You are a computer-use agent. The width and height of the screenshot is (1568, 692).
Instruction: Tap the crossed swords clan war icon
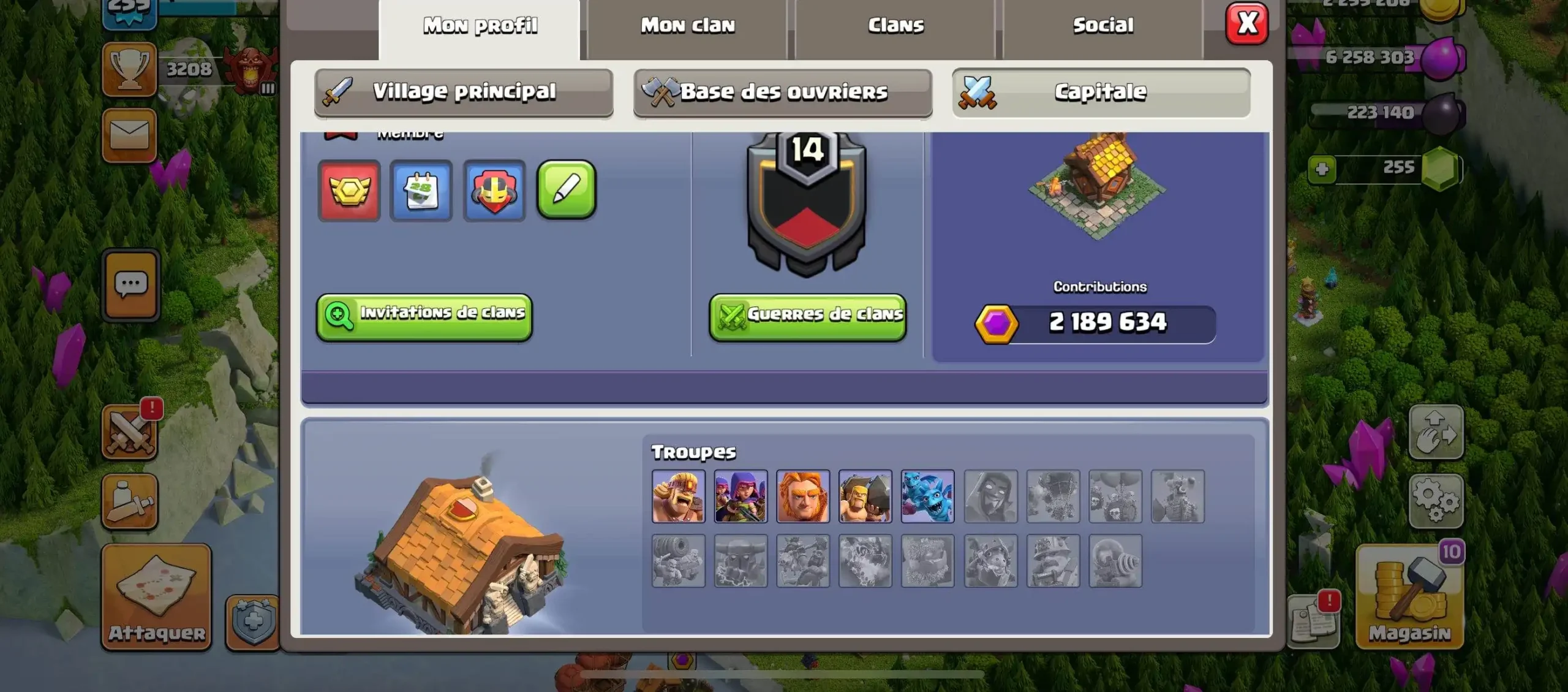[x=129, y=433]
